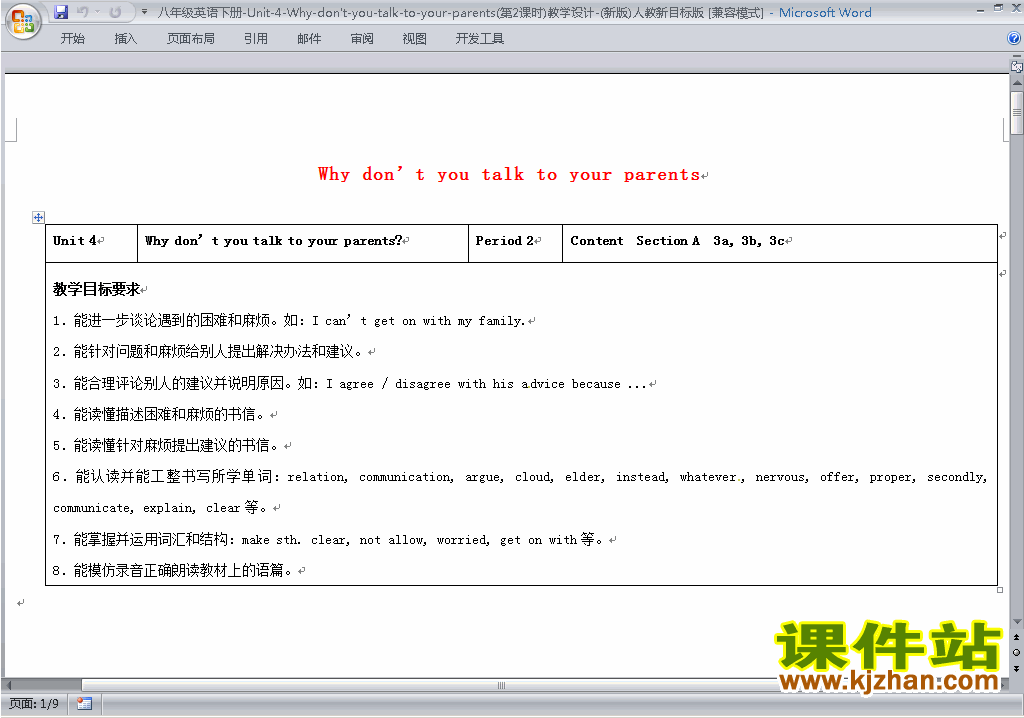Click the word 'secondly' in line 6
This screenshot has height=718, width=1024.
955,477
